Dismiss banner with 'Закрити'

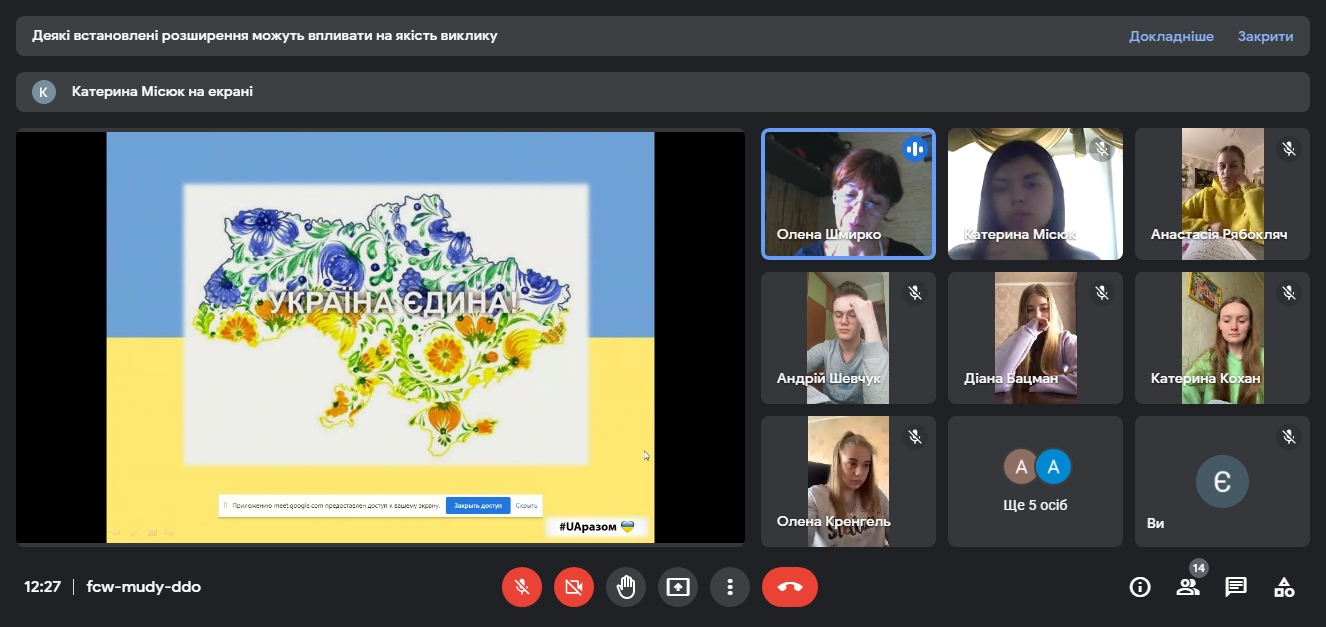click(1265, 36)
